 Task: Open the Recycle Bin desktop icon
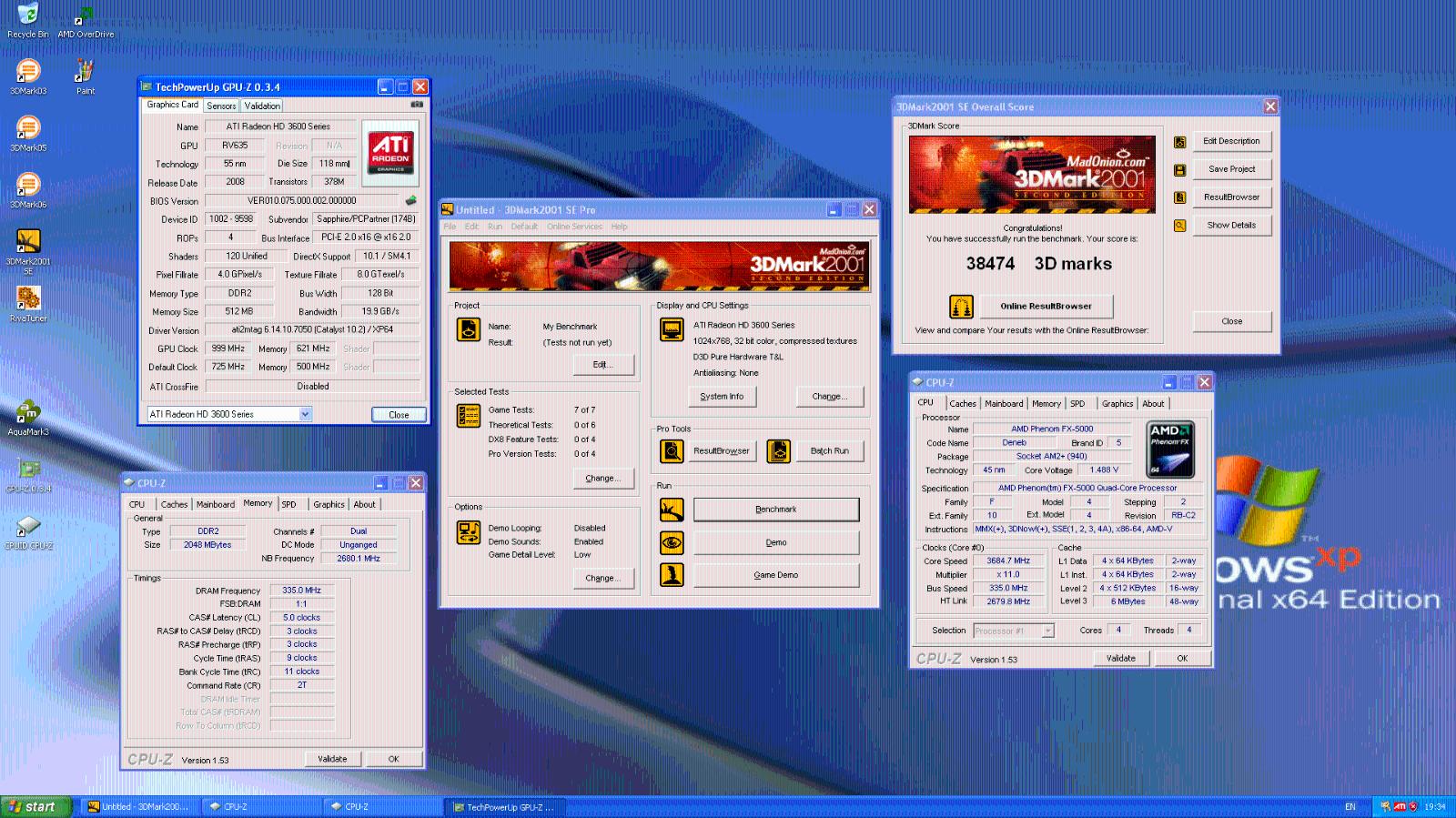pyautogui.click(x=27, y=20)
